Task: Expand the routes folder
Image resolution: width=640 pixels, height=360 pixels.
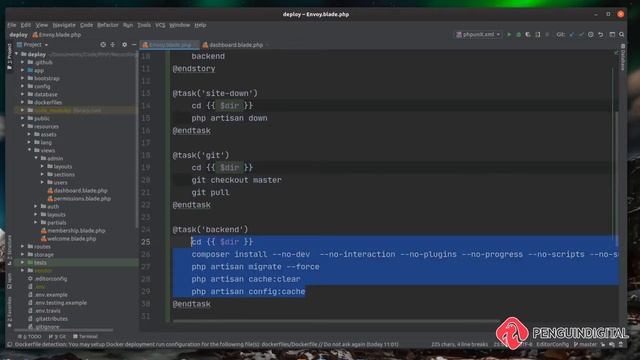Action: pyautogui.click(x=23, y=247)
